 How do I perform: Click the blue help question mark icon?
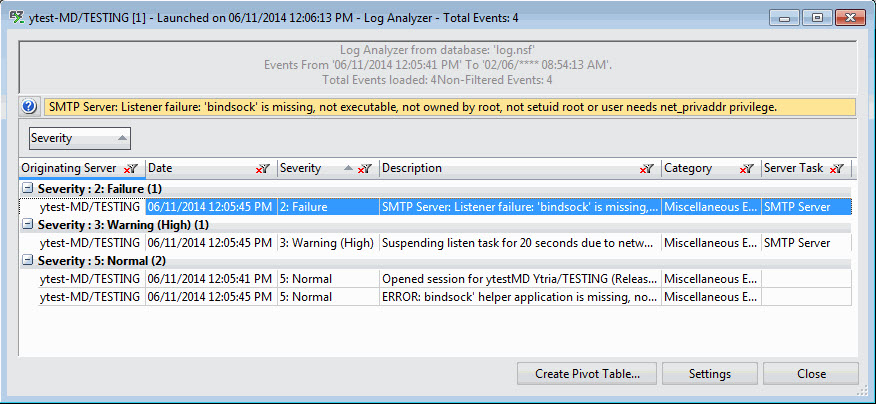click(29, 107)
